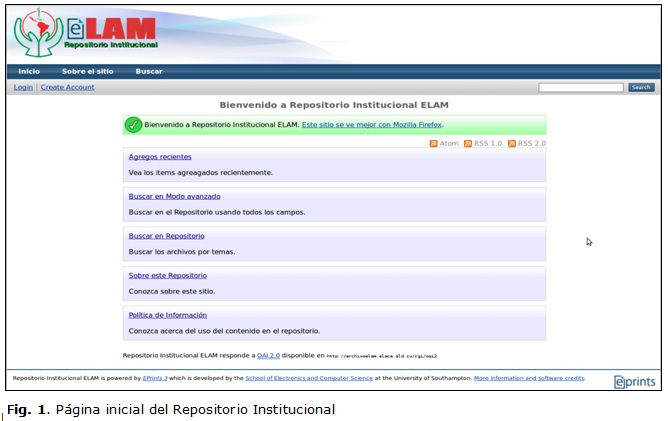Click into the search text field
Image resolution: width=668 pixels, height=421 pixels.
tap(580, 87)
